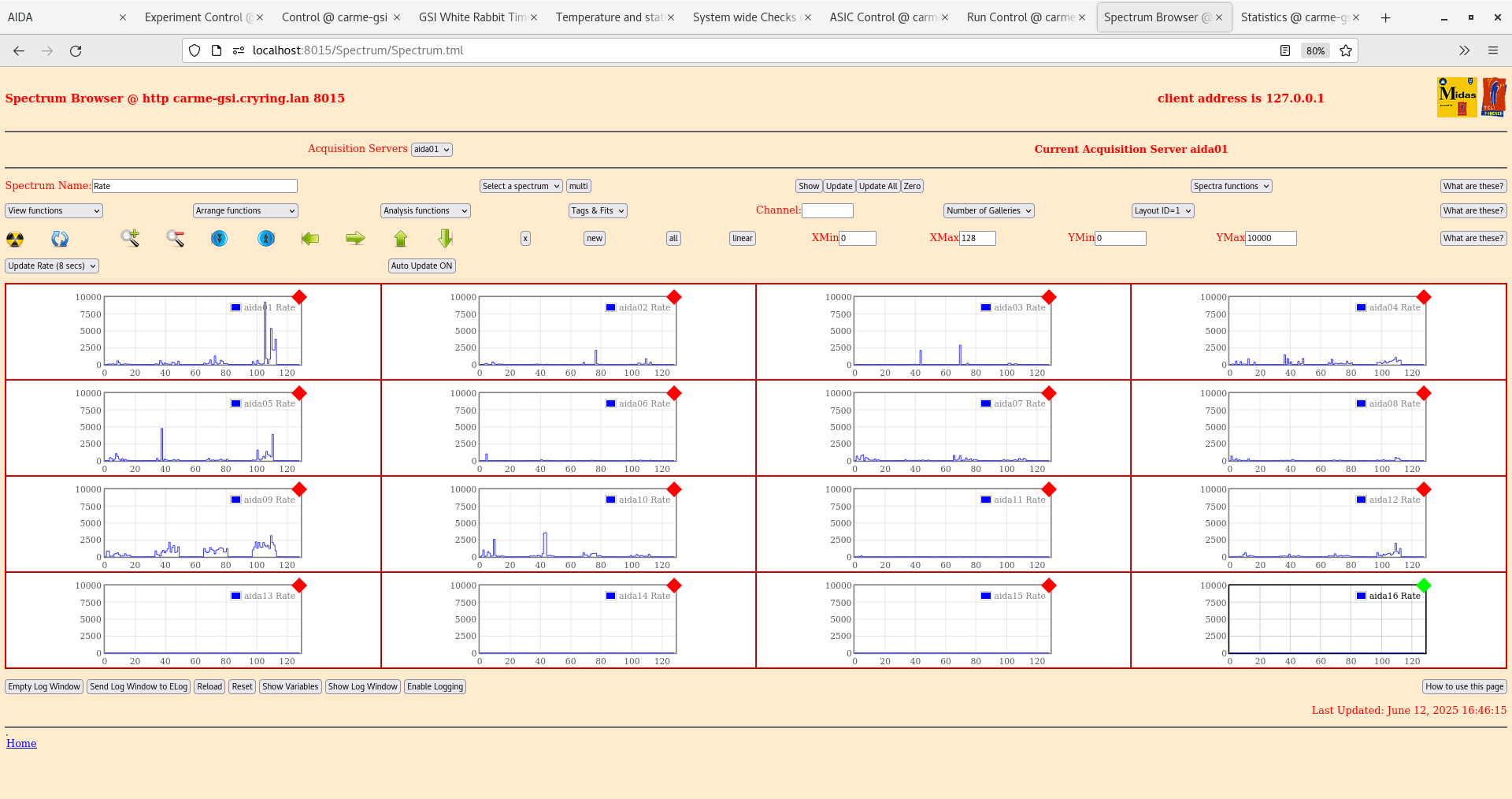Image resolution: width=1512 pixels, height=799 pixels.
Task: Switch to the Statistics browser tab
Action: [1295, 17]
